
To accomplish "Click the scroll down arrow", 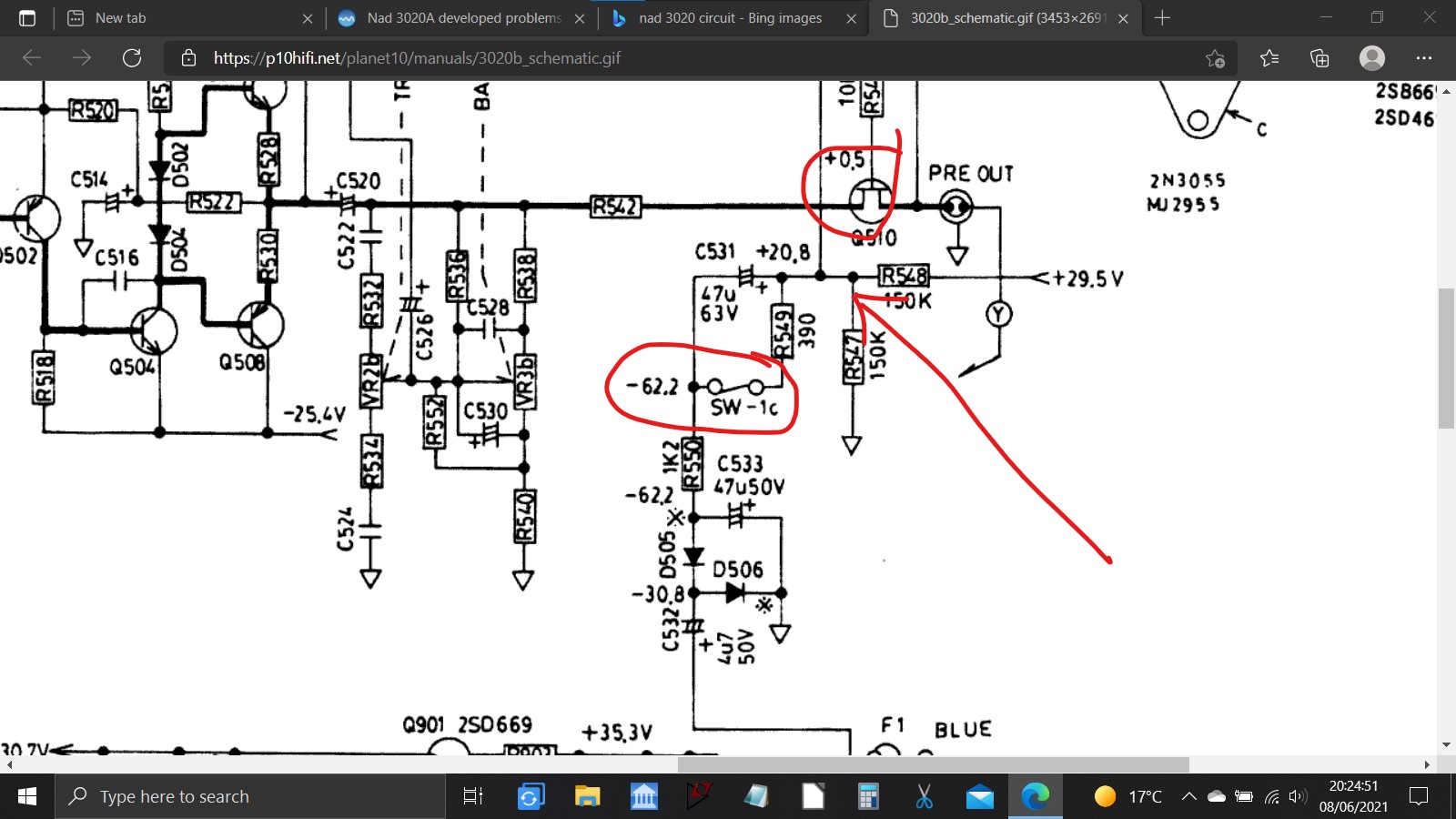I will pyautogui.click(x=1446, y=745).
